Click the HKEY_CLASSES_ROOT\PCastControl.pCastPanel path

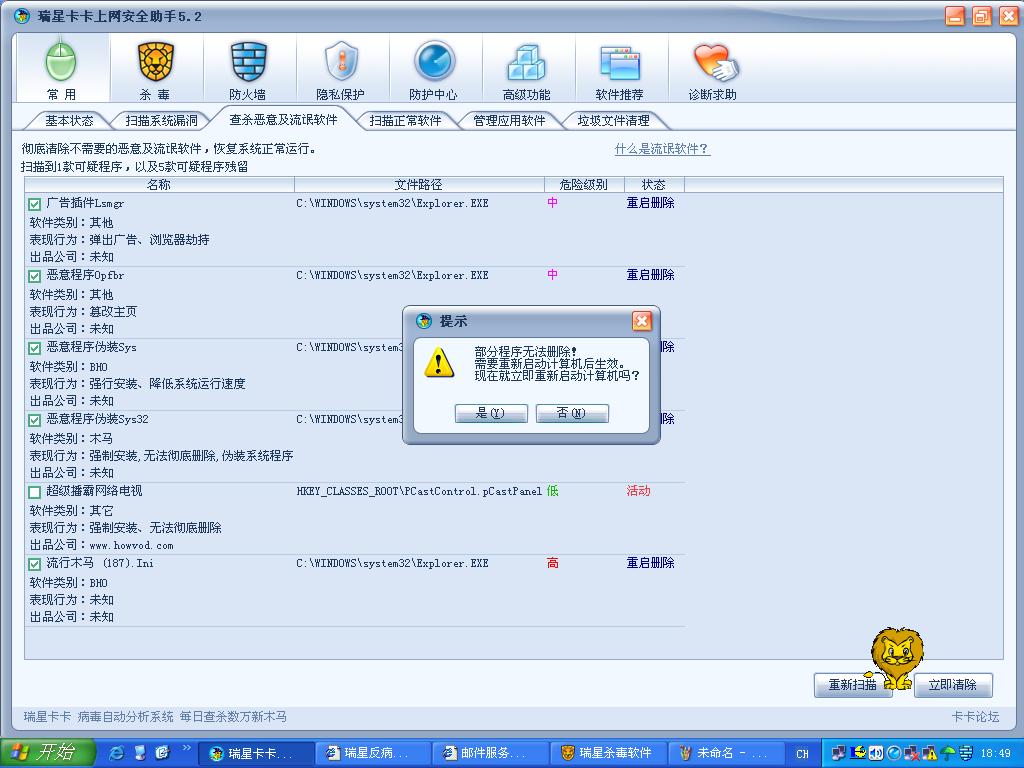(419, 491)
